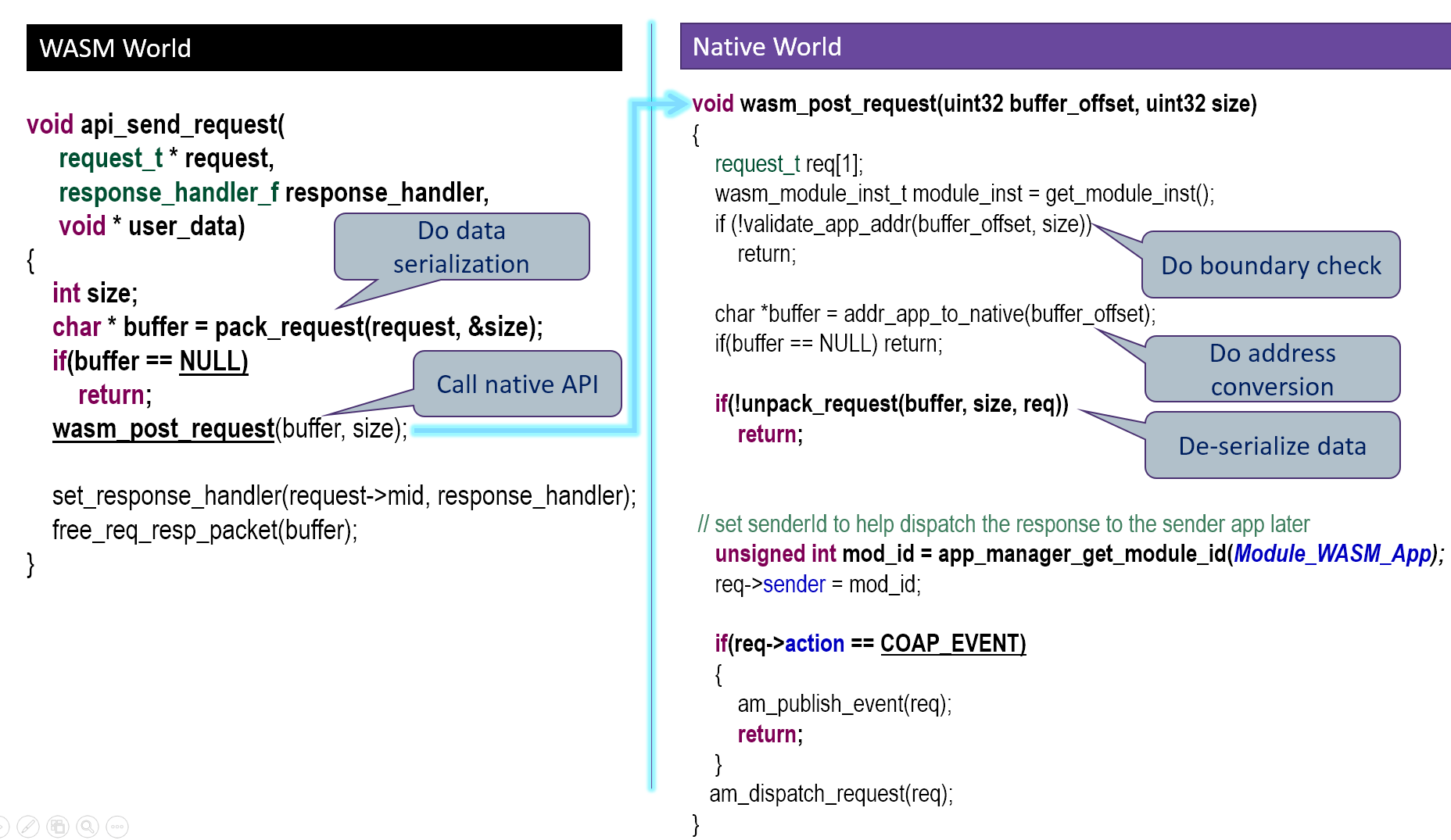Click the underlined wasm_post_request call
1451x840 pixels.
pyautogui.click(x=163, y=428)
